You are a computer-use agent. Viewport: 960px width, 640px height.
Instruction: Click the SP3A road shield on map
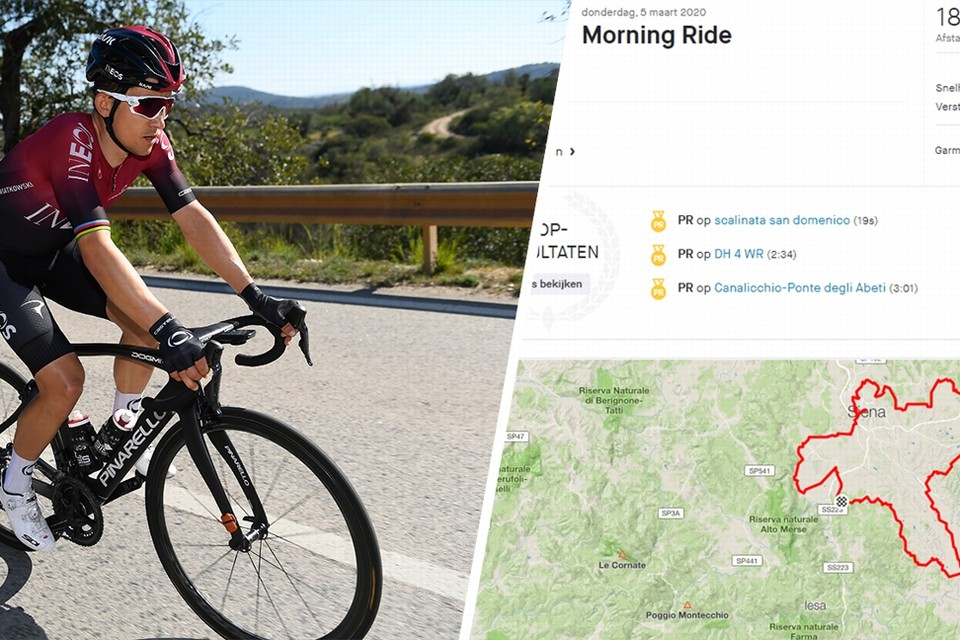point(671,513)
